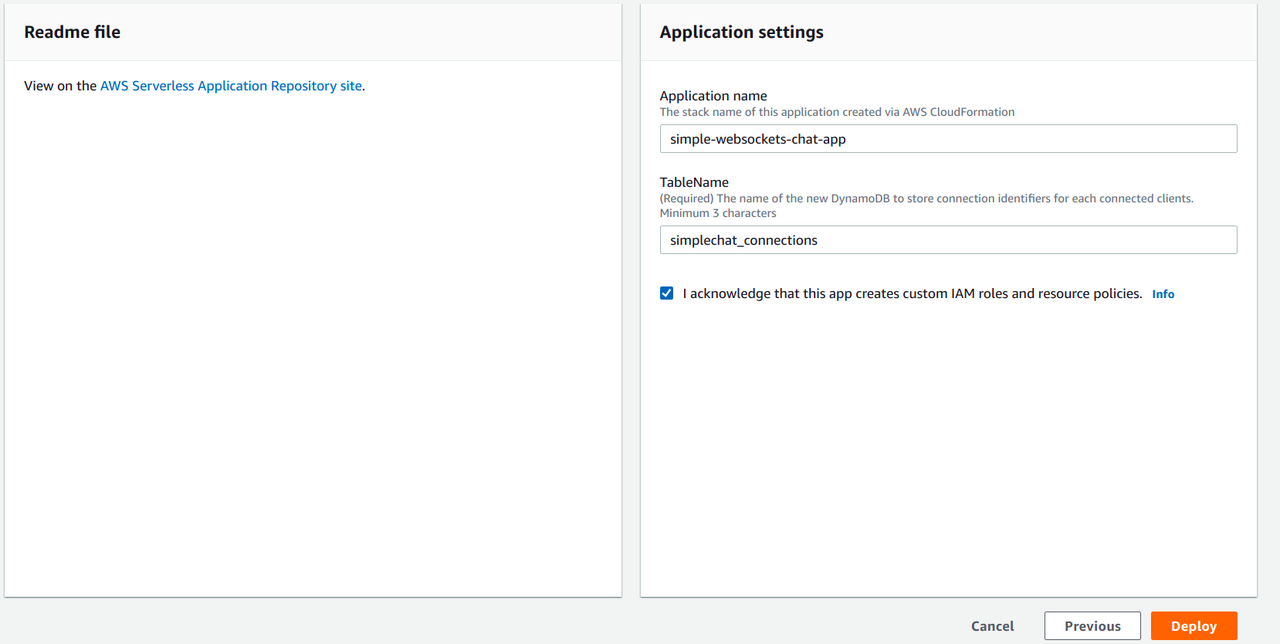This screenshot has height=644, width=1280.
Task: Click the "TableName" field label
Action: (x=694, y=182)
